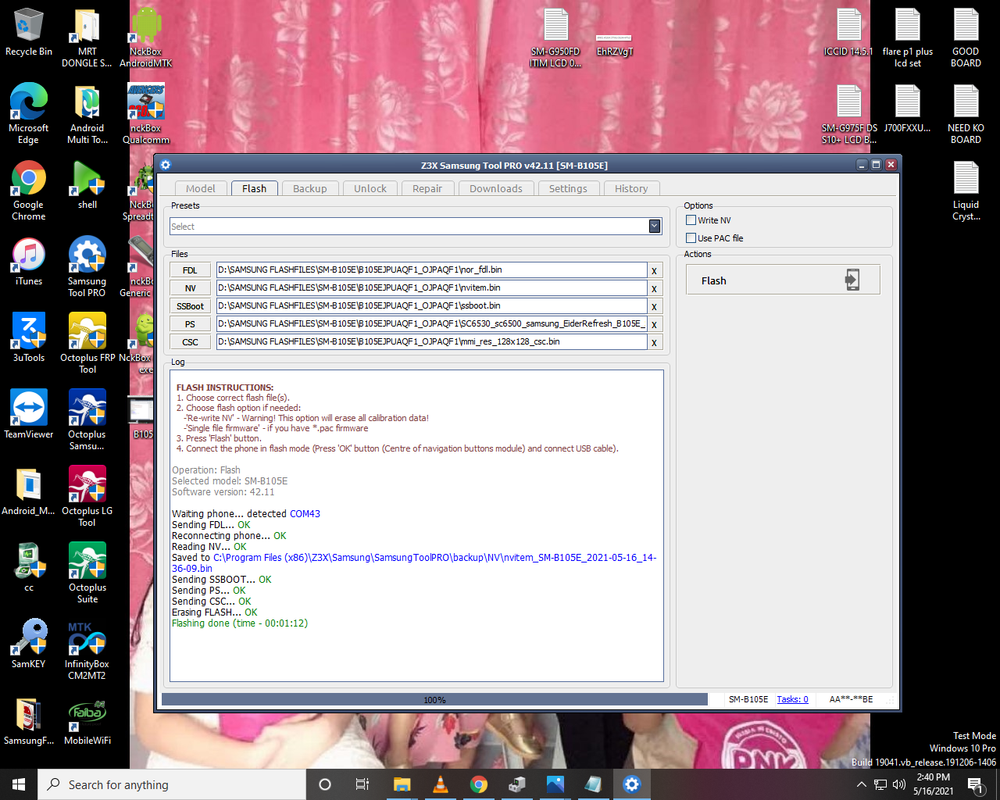Open the SamsungF desktop icon
Screen dimensions: 1000x800
tap(28, 721)
